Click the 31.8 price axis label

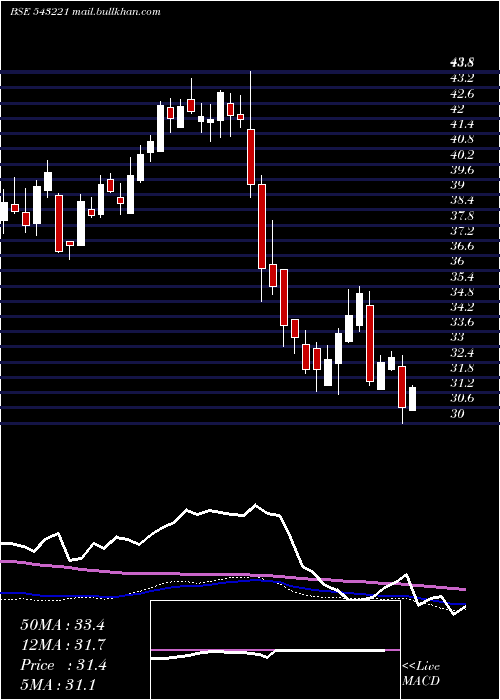[x=462, y=368]
